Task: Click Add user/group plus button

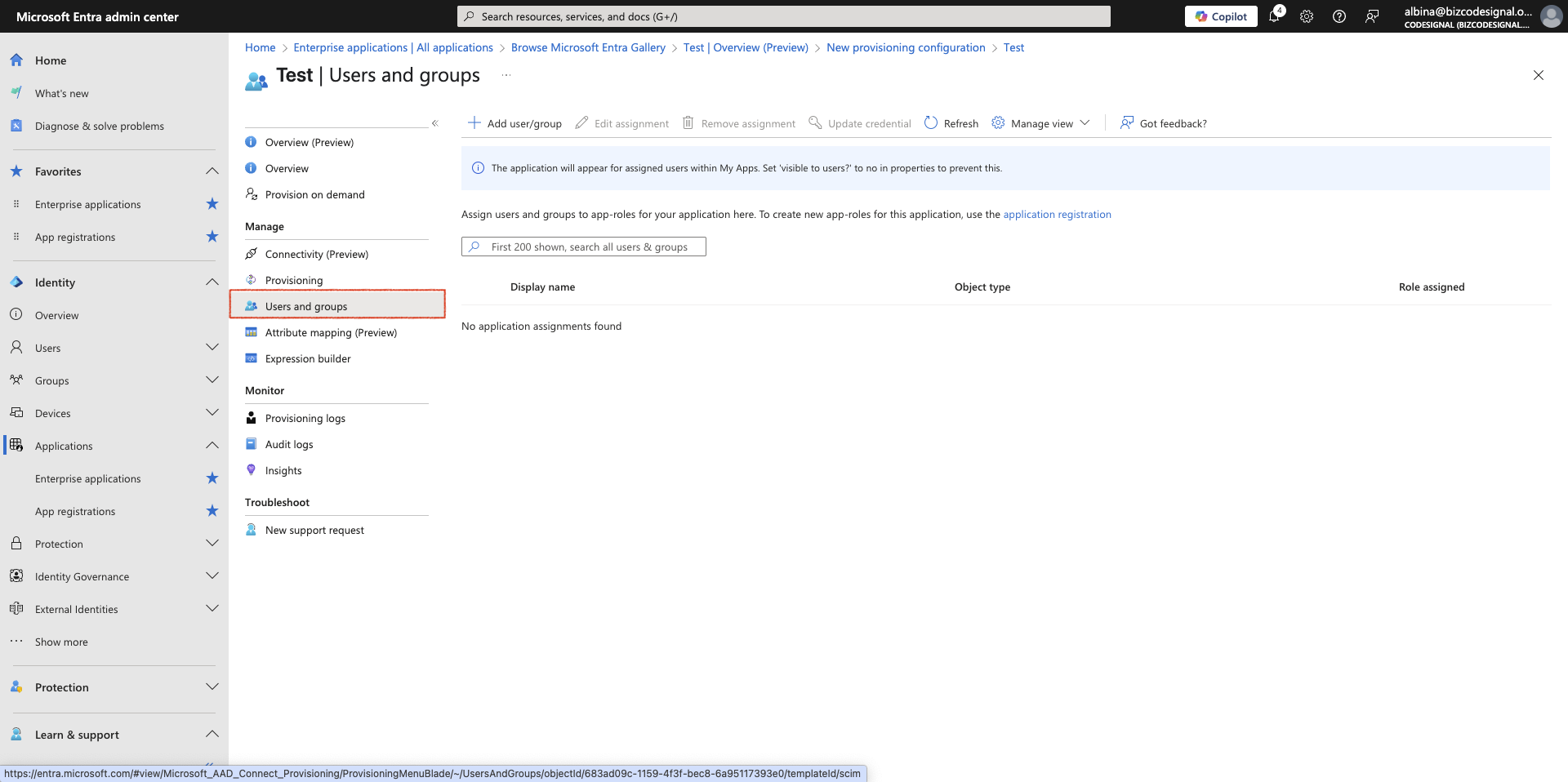Action: coord(514,123)
